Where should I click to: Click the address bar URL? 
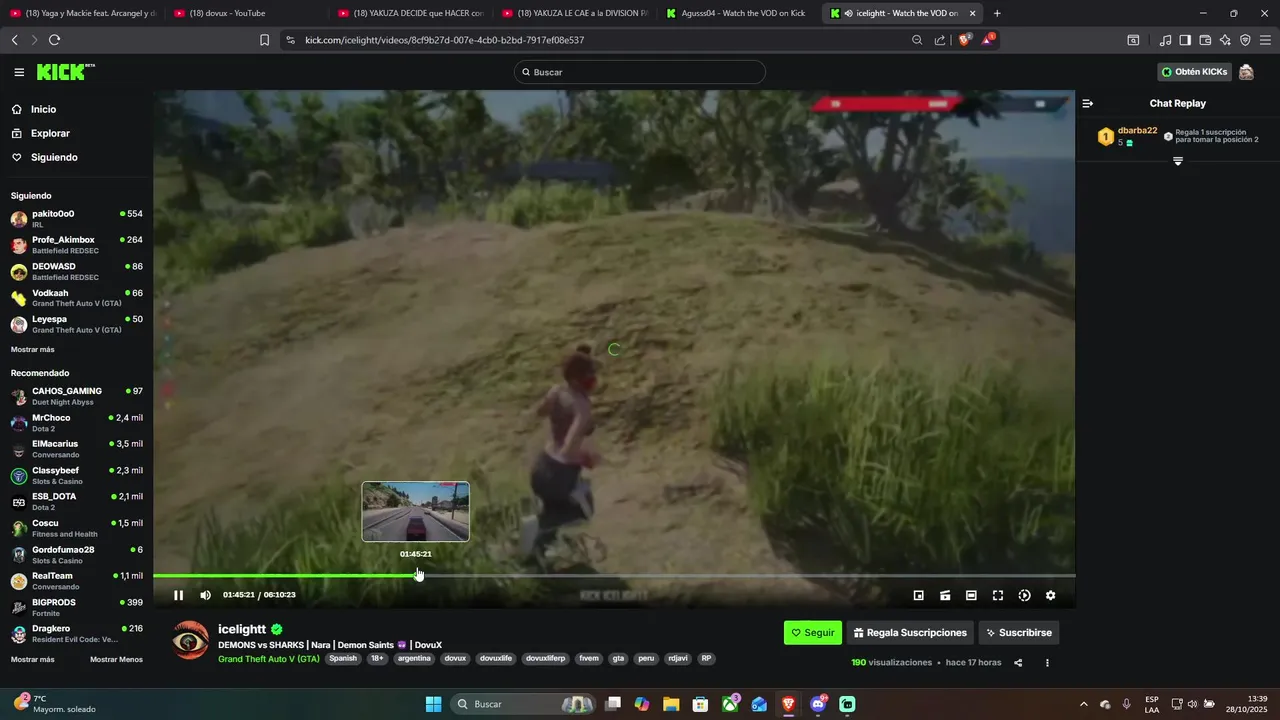tap(444, 40)
